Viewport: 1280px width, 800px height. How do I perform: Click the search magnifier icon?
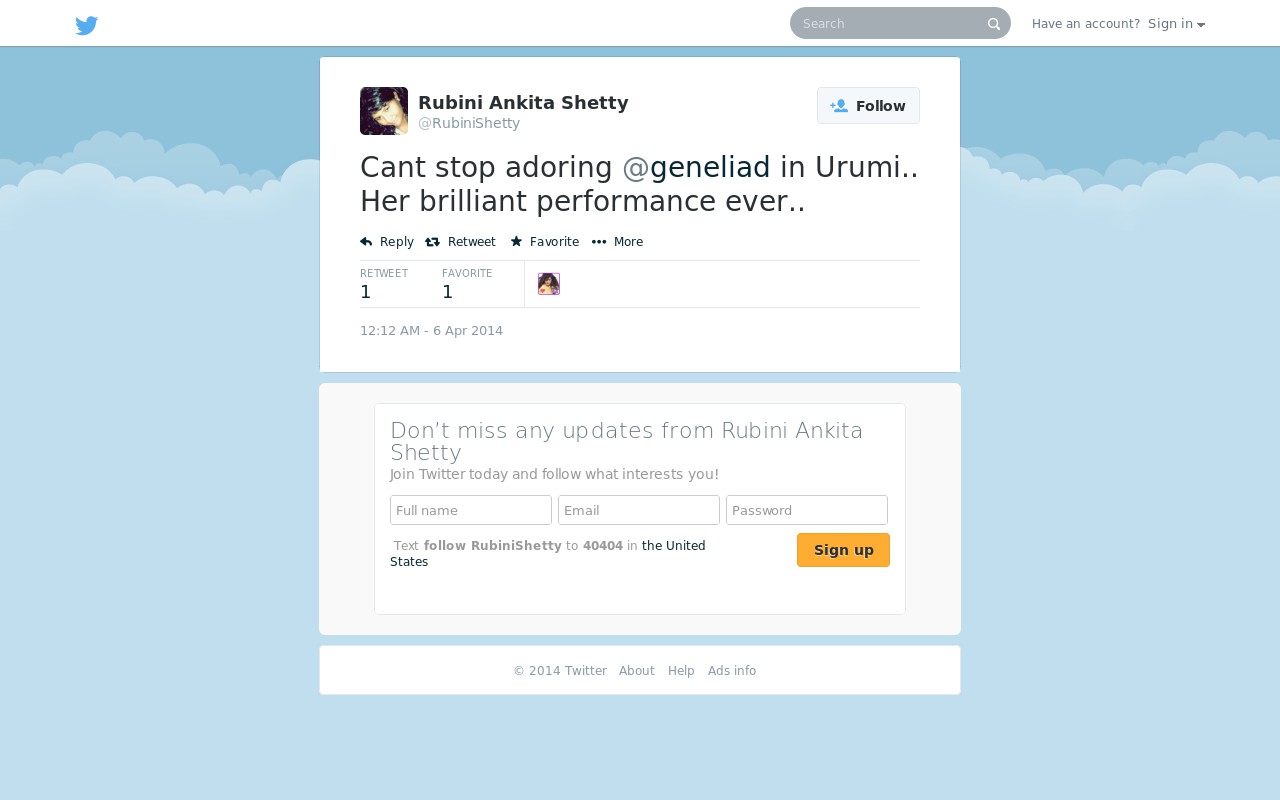coord(994,24)
